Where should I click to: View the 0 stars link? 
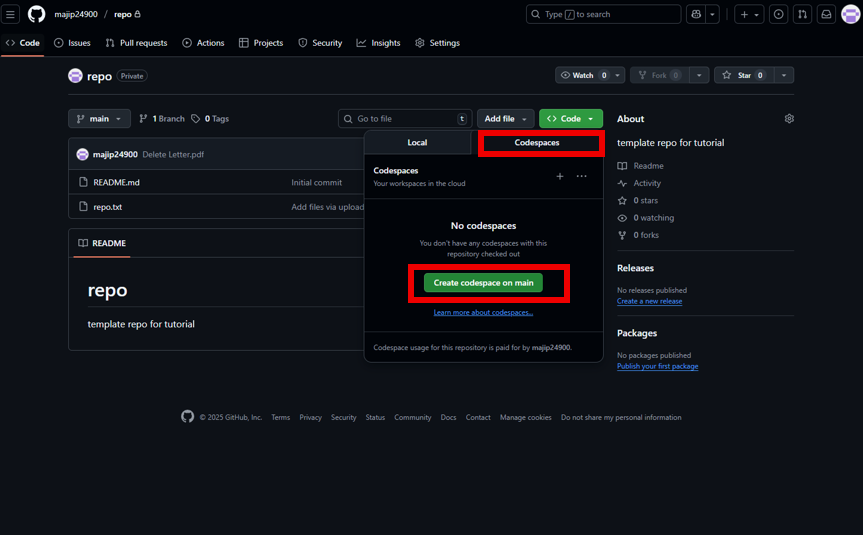point(638,200)
